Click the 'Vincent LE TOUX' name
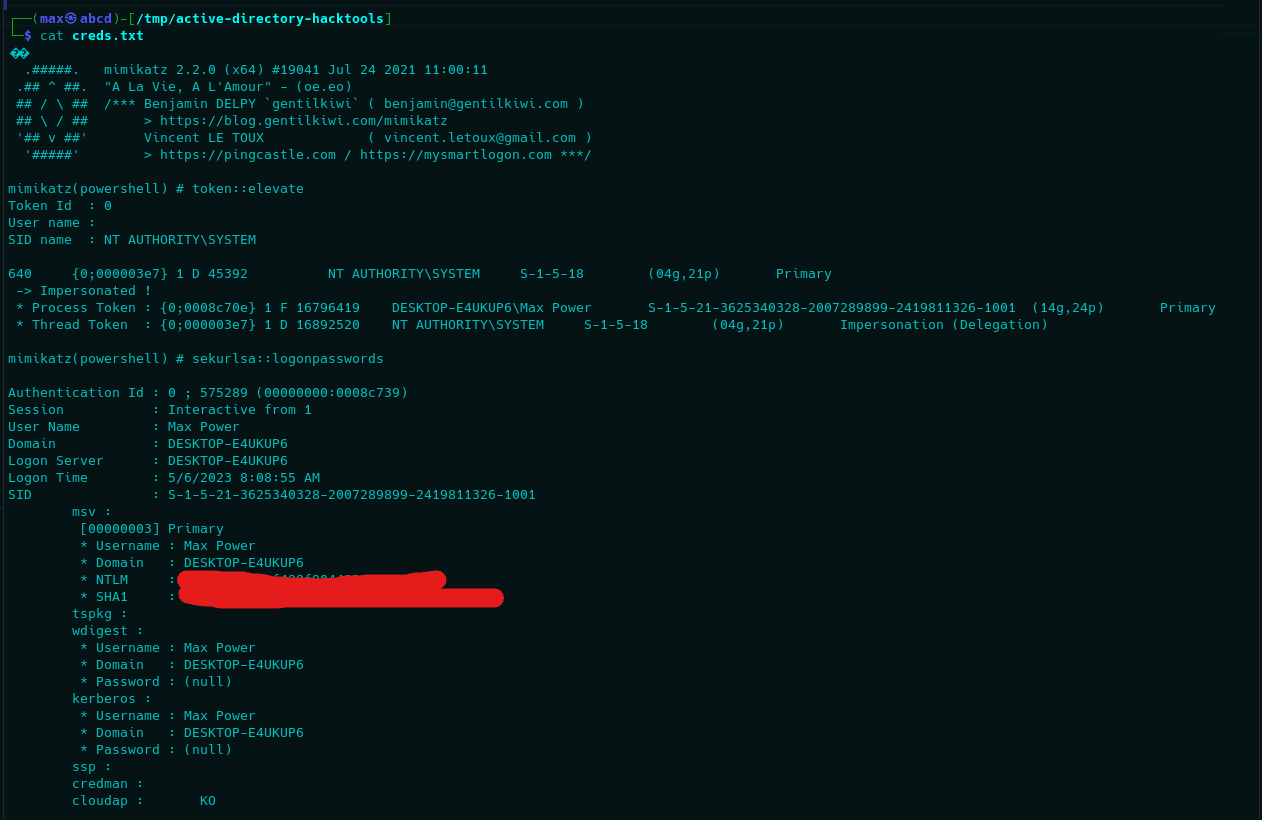This screenshot has width=1262, height=820. click(x=204, y=138)
